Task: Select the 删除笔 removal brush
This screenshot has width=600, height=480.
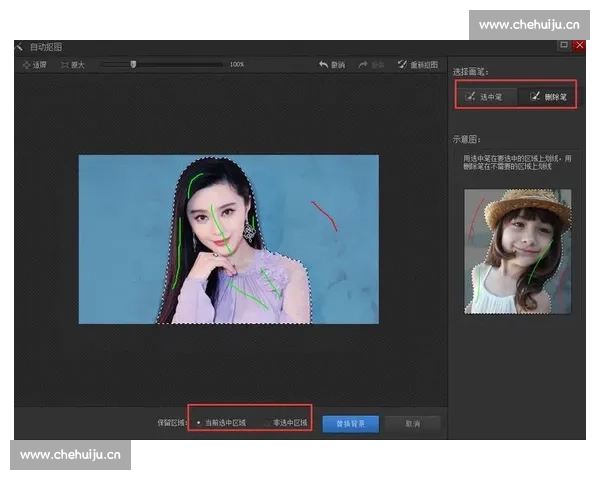Action: tap(547, 96)
